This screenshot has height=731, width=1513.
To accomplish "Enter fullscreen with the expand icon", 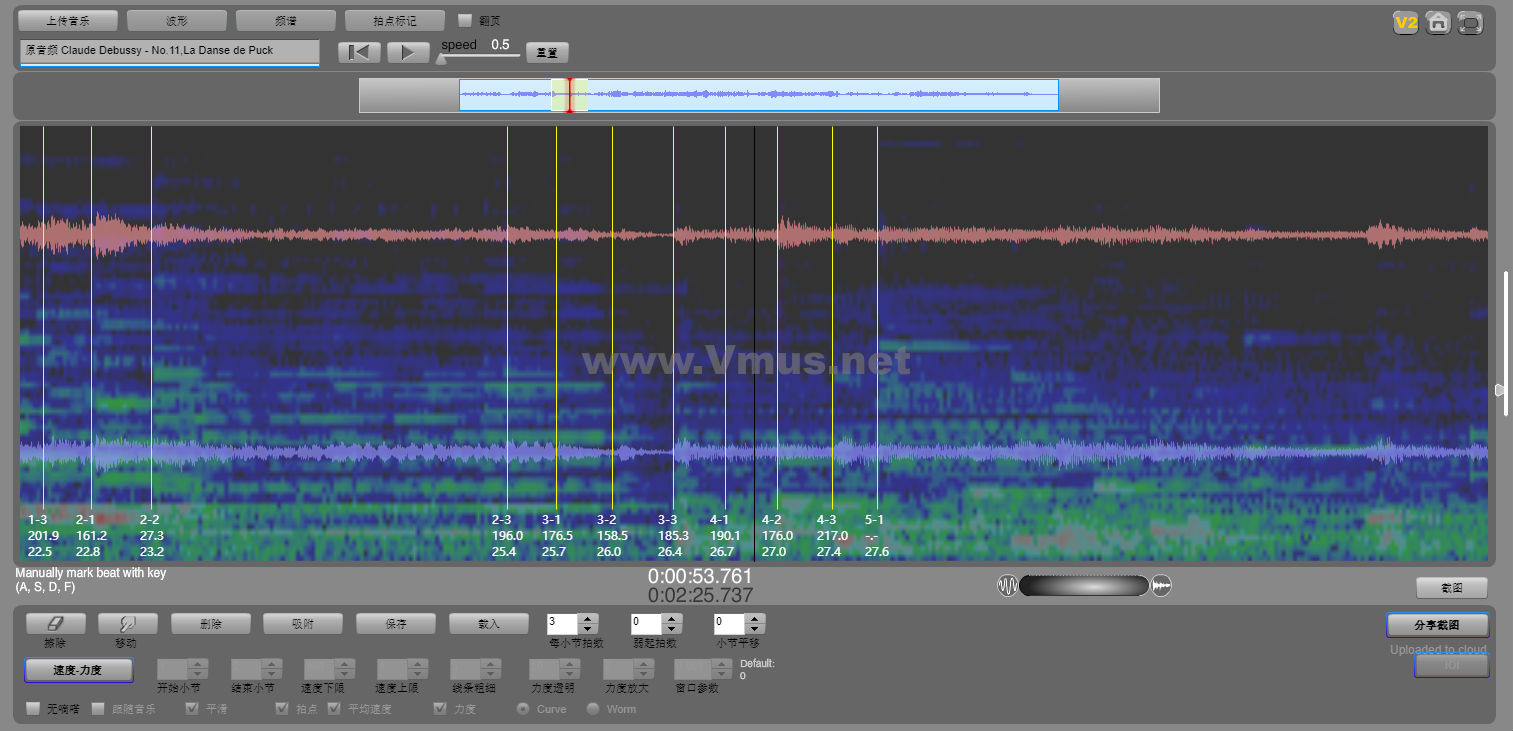I will tap(1470, 23).
